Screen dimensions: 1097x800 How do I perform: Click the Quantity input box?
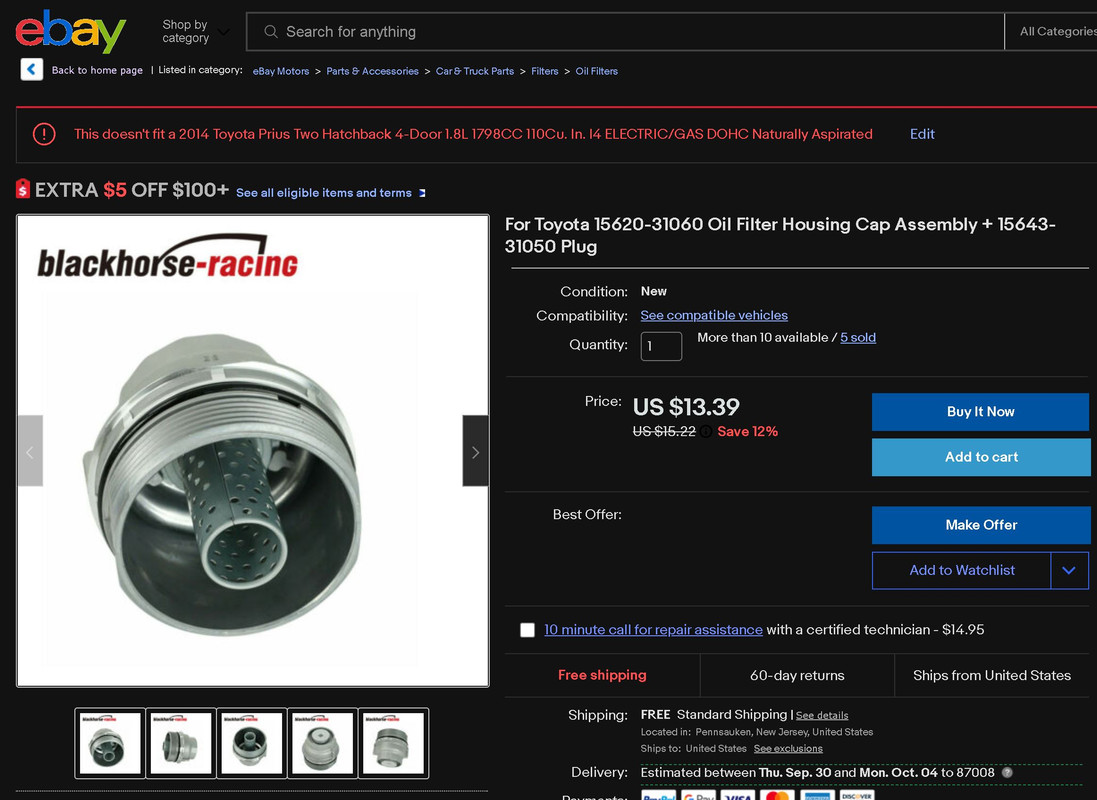tap(661, 346)
